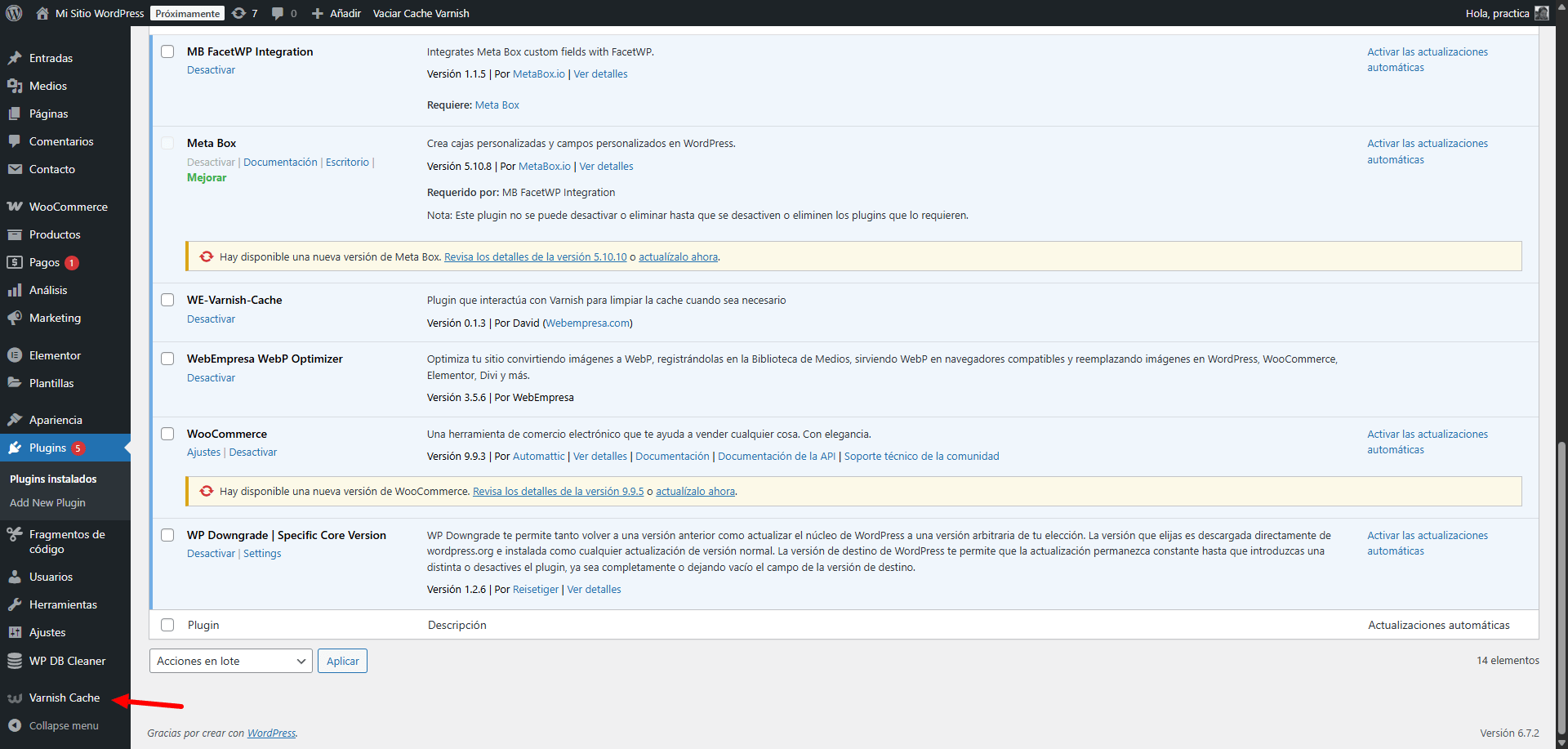The image size is (1568, 749).
Task: Click the Fragmentos de código scissors icon
Action: tap(15, 534)
